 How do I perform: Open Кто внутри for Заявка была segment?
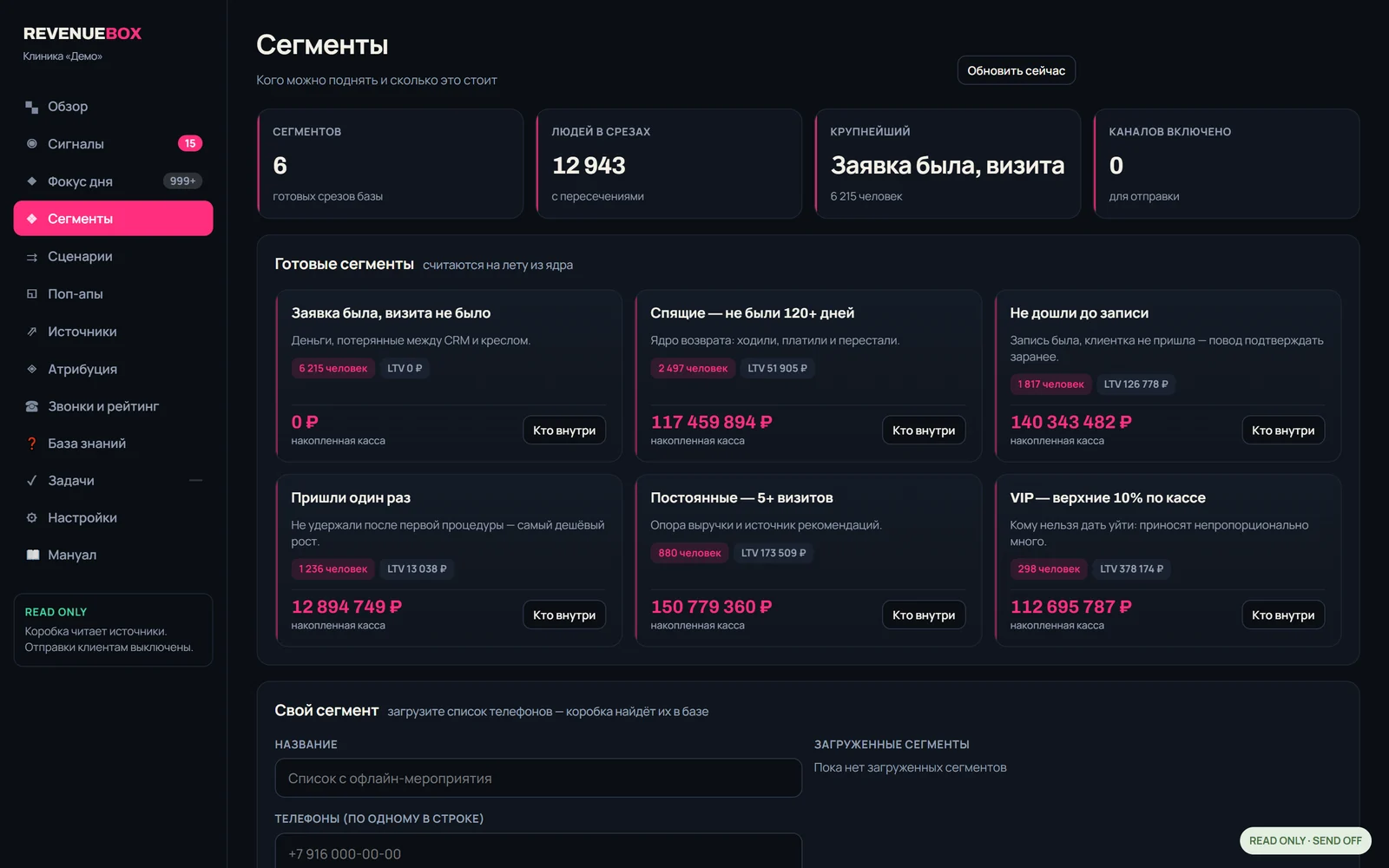[x=564, y=431]
